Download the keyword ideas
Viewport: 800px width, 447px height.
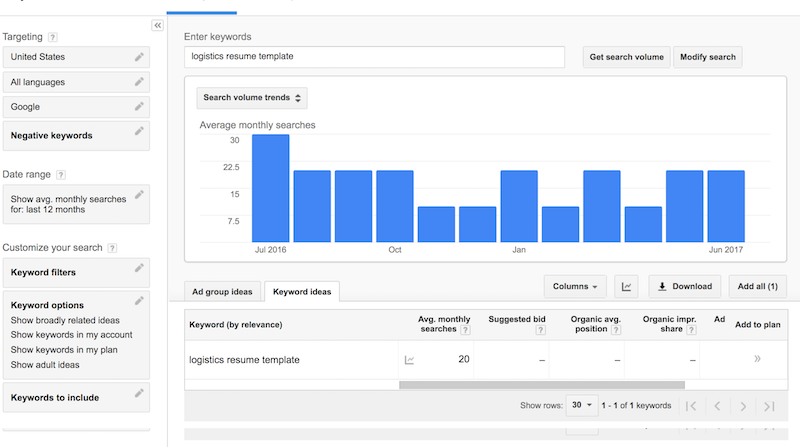coord(685,287)
